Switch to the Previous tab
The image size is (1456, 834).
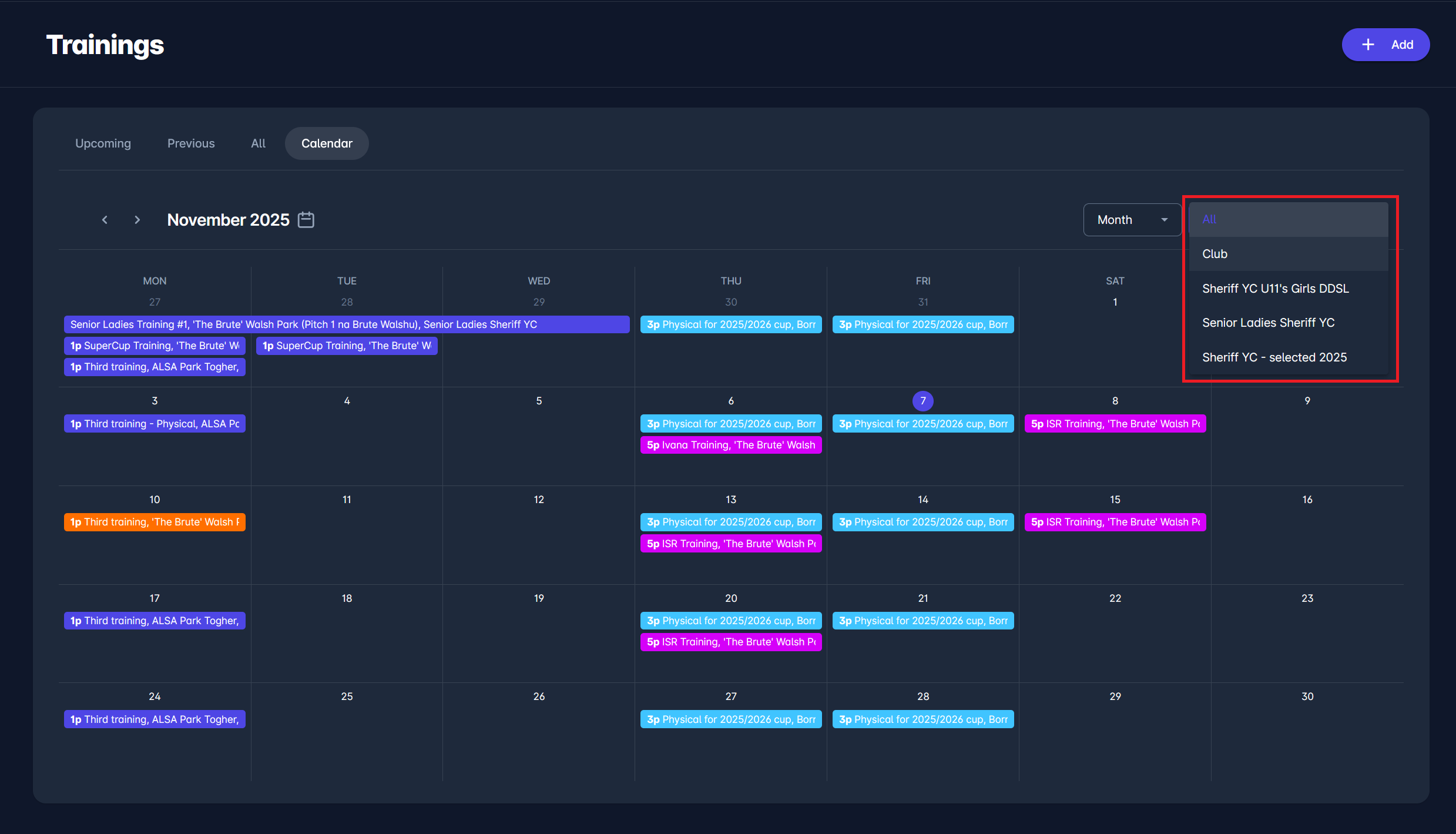click(191, 143)
